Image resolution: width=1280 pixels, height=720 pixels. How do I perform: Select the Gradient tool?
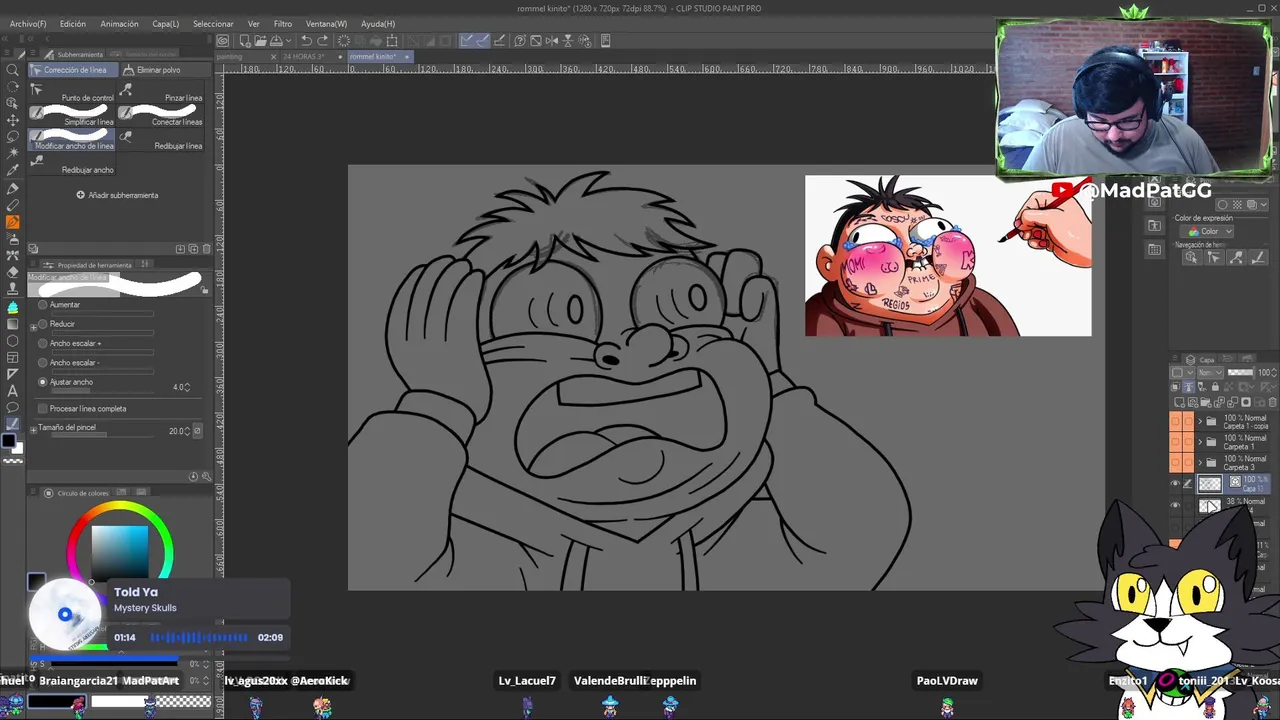(13, 324)
